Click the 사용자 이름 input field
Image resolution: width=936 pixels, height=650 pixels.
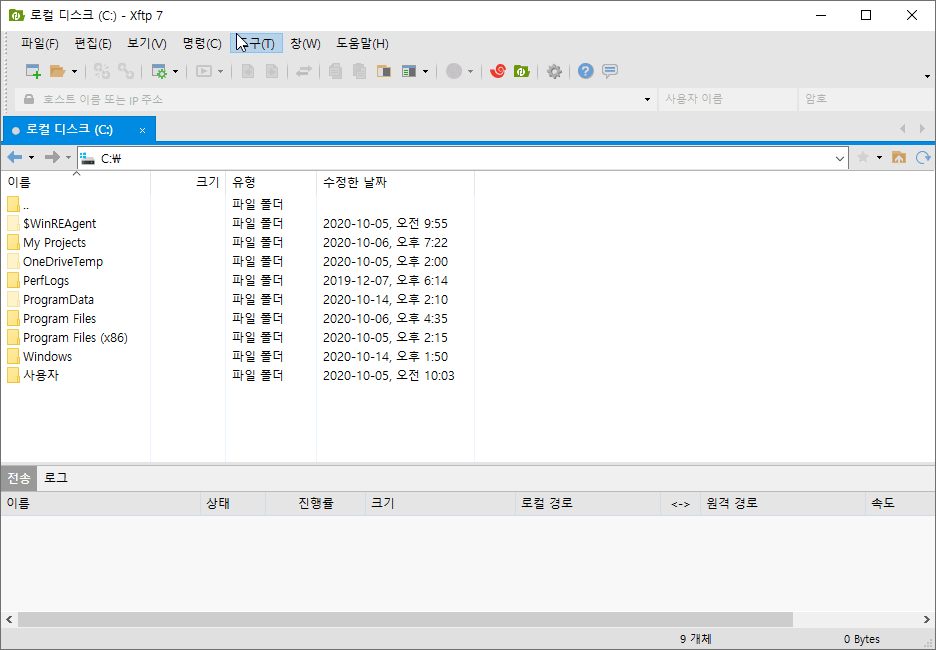727,99
